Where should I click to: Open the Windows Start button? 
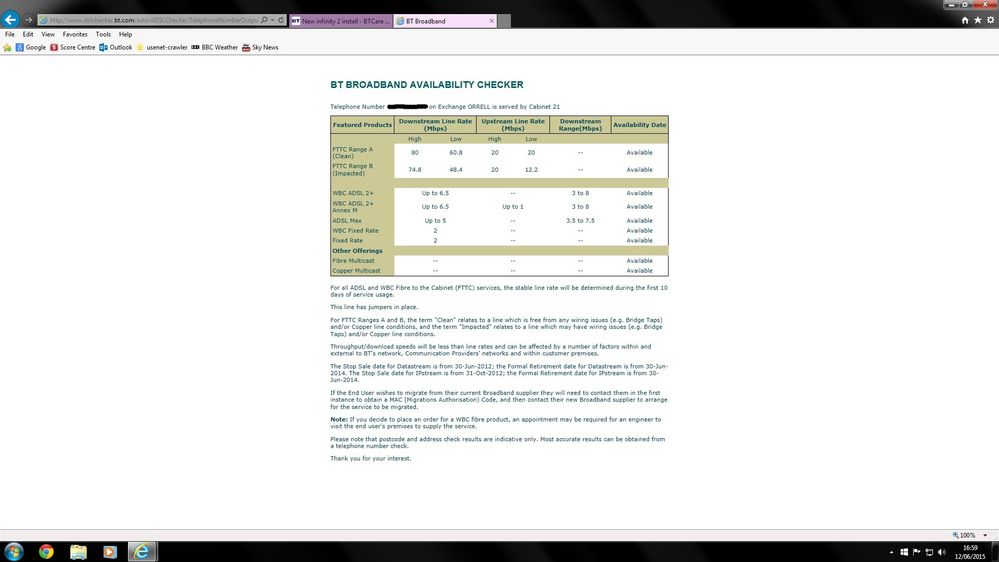(13, 552)
